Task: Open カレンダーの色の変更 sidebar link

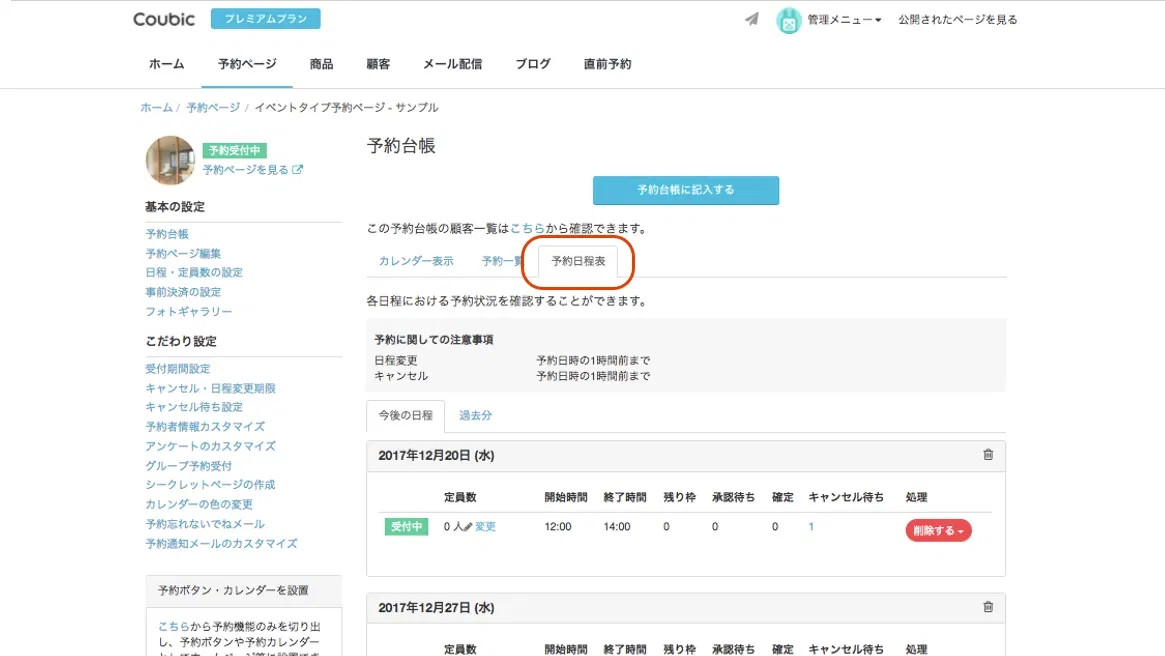Action: coord(199,504)
